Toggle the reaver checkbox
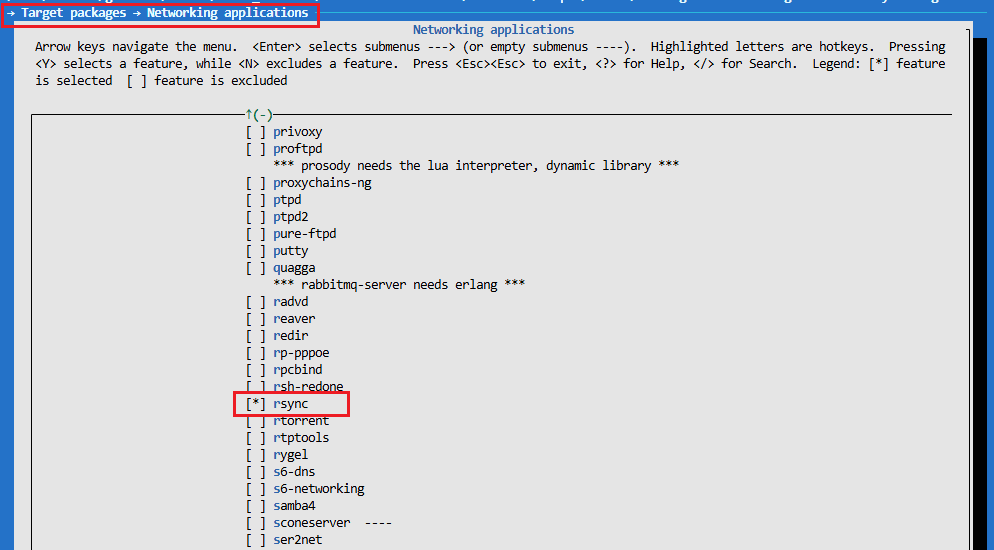 click(256, 319)
